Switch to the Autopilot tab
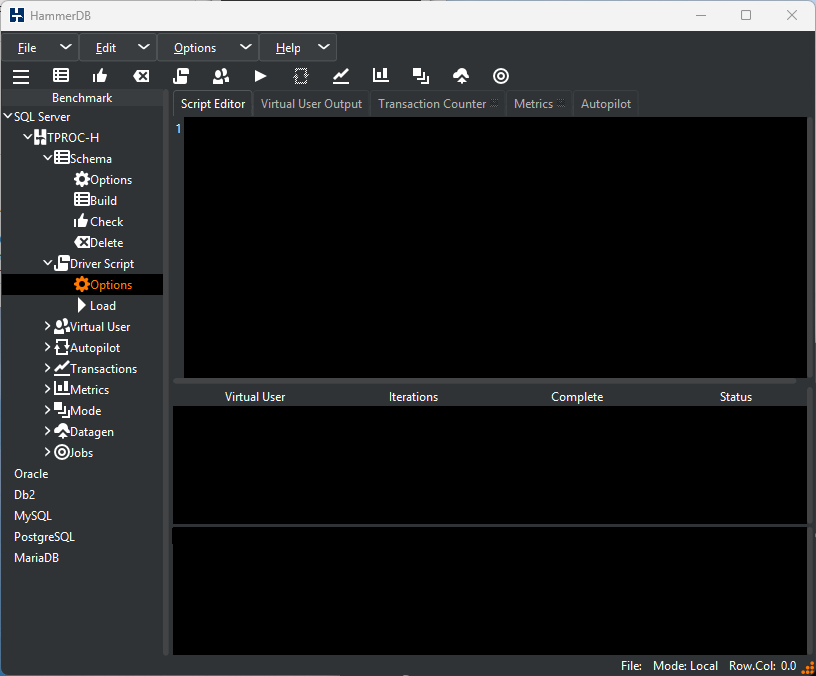 tap(606, 104)
